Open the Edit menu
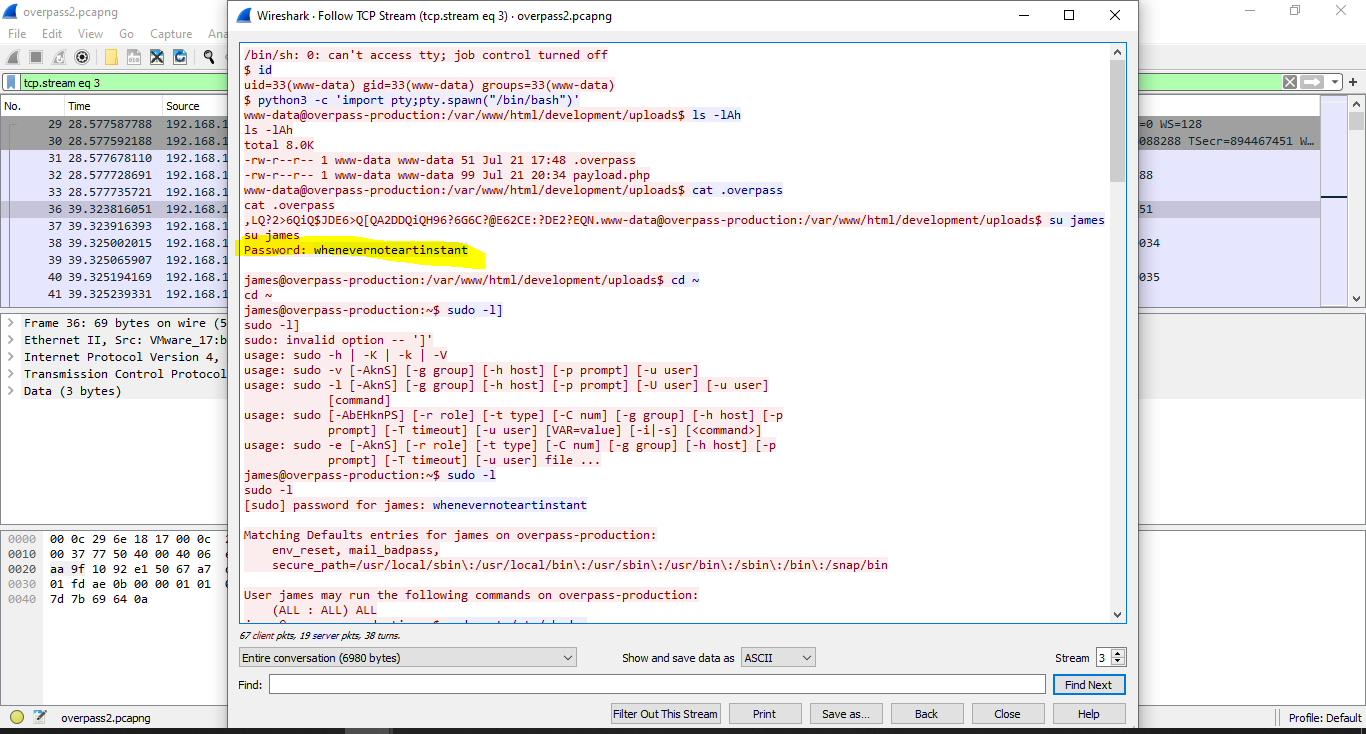This screenshot has width=1366, height=734. coord(52,34)
